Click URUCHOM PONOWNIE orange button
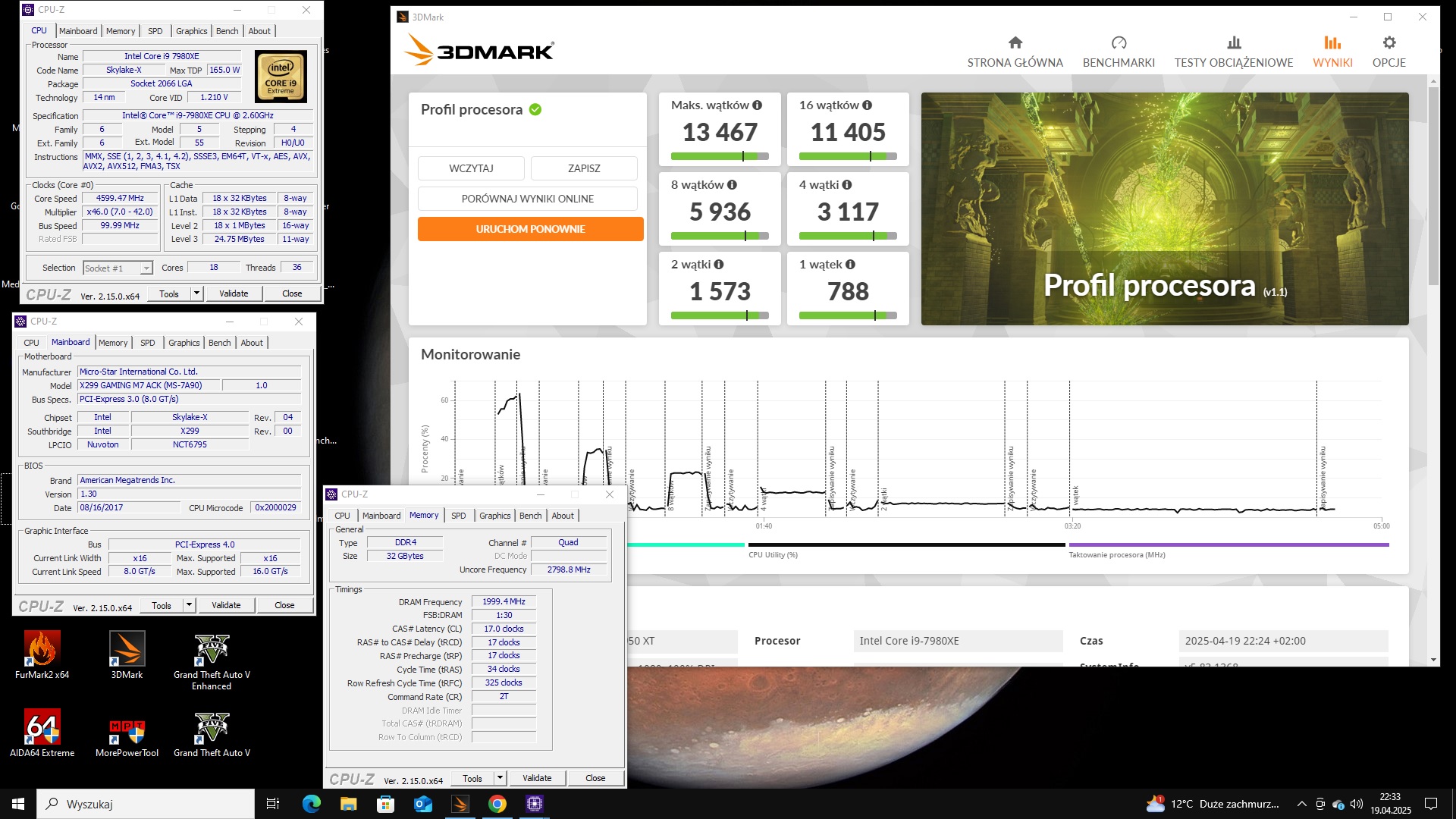The image size is (1456, 819). (x=530, y=229)
